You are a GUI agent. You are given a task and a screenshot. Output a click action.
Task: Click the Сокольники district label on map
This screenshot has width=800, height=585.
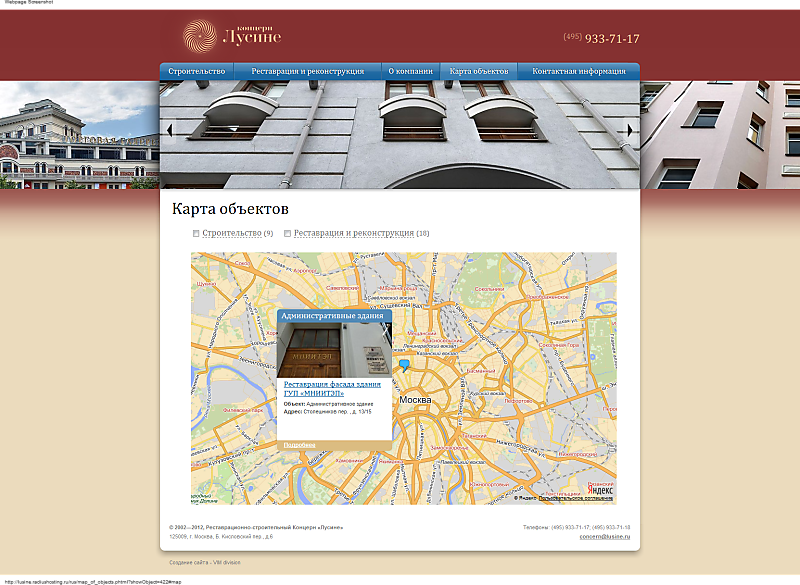click(489, 289)
